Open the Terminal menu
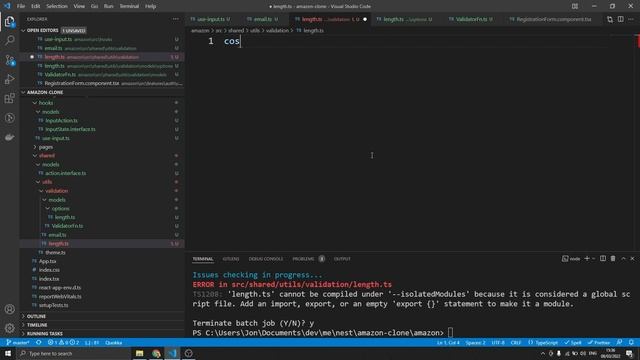The height and width of the screenshot is (360, 640). coord(129,6)
